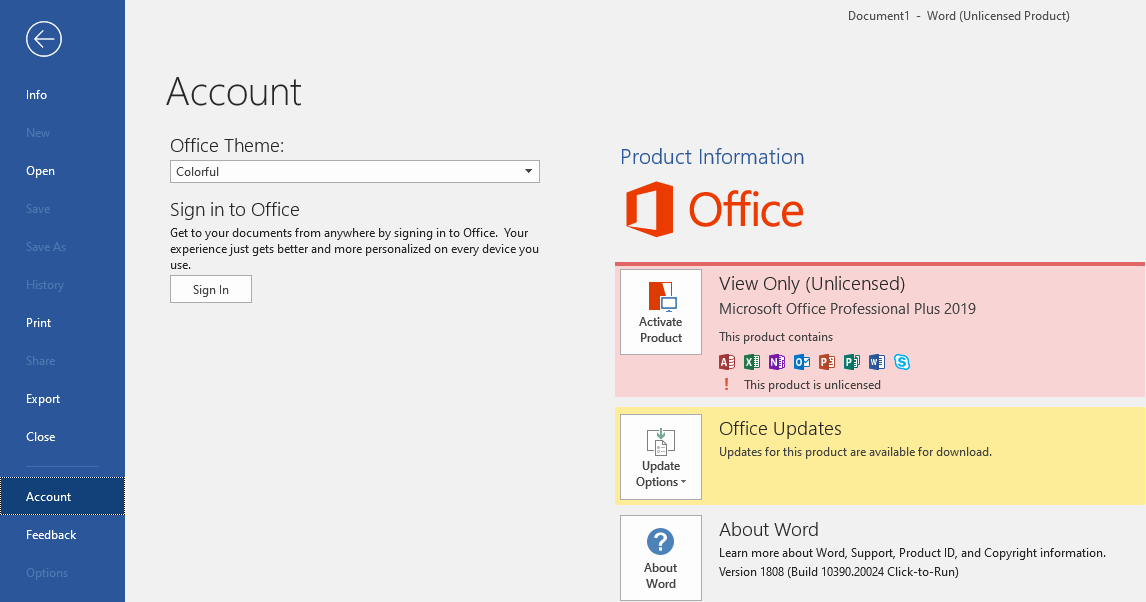The height and width of the screenshot is (602, 1146).
Task: Click the Office logo
Action: [x=714, y=209]
